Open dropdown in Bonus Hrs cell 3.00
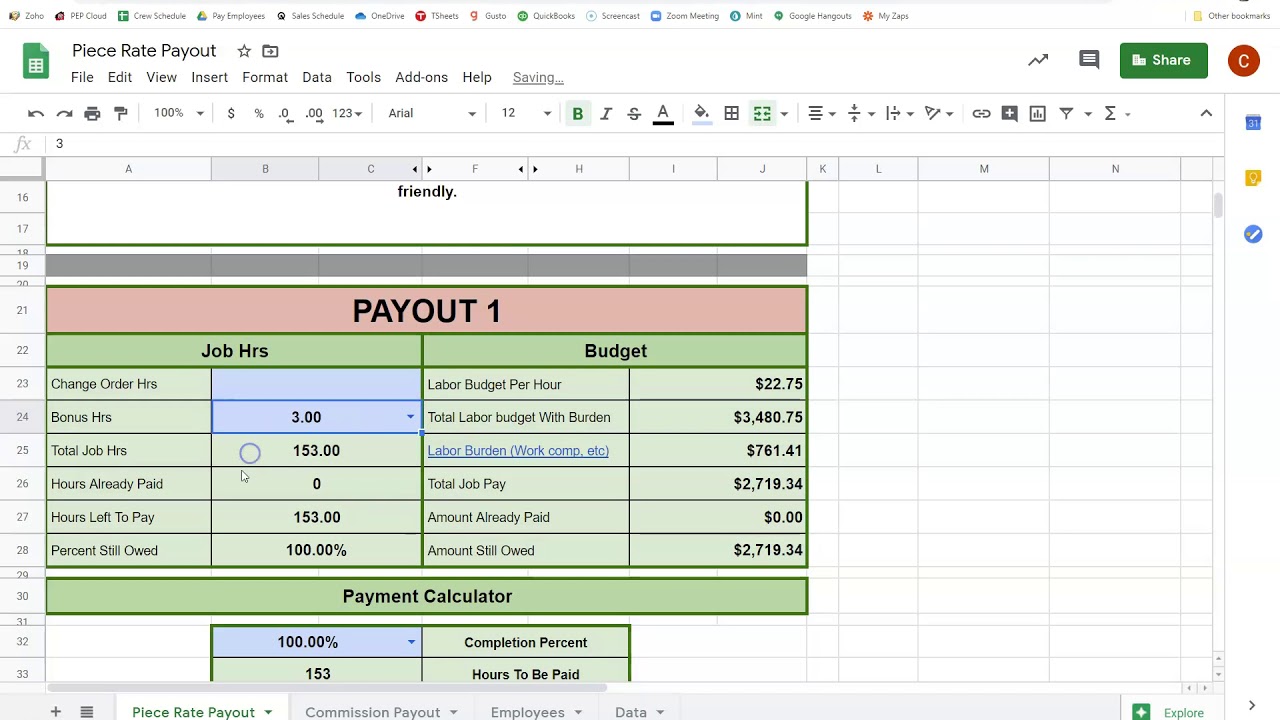The height and width of the screenshot is (720, 1280). click(410, 417)
